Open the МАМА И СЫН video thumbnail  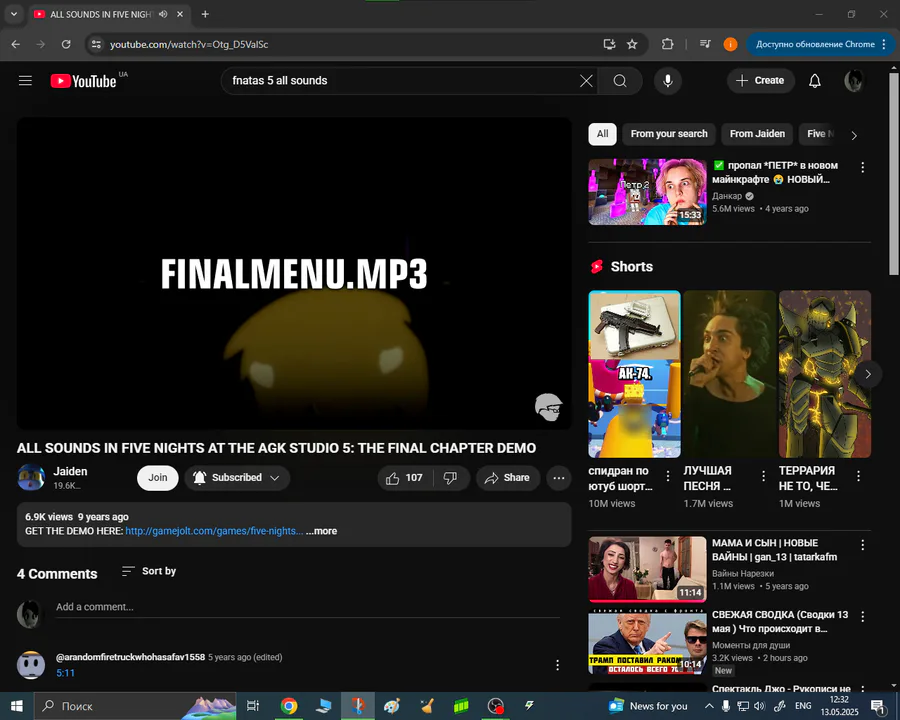(x=647, y=569)
